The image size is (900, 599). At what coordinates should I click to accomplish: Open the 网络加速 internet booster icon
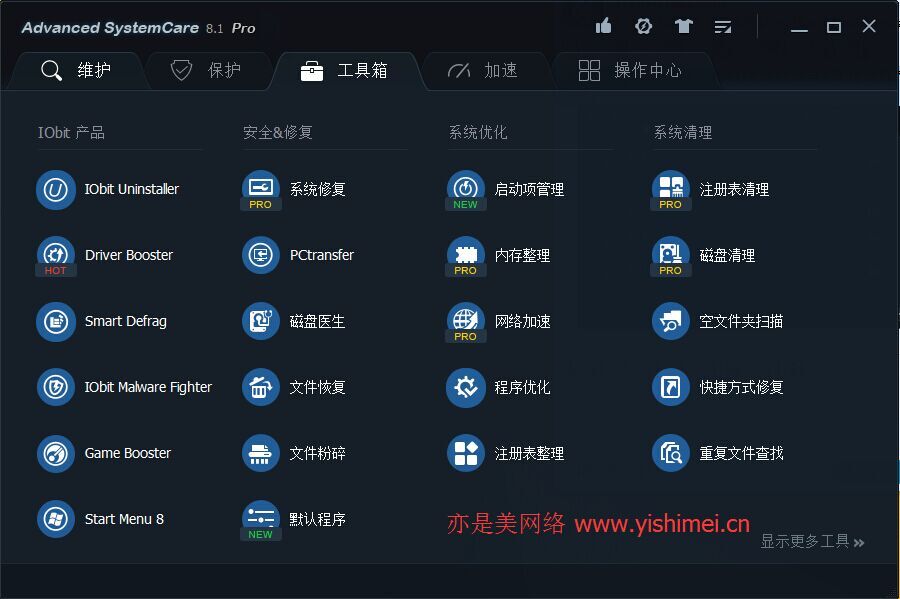(466, 321)
